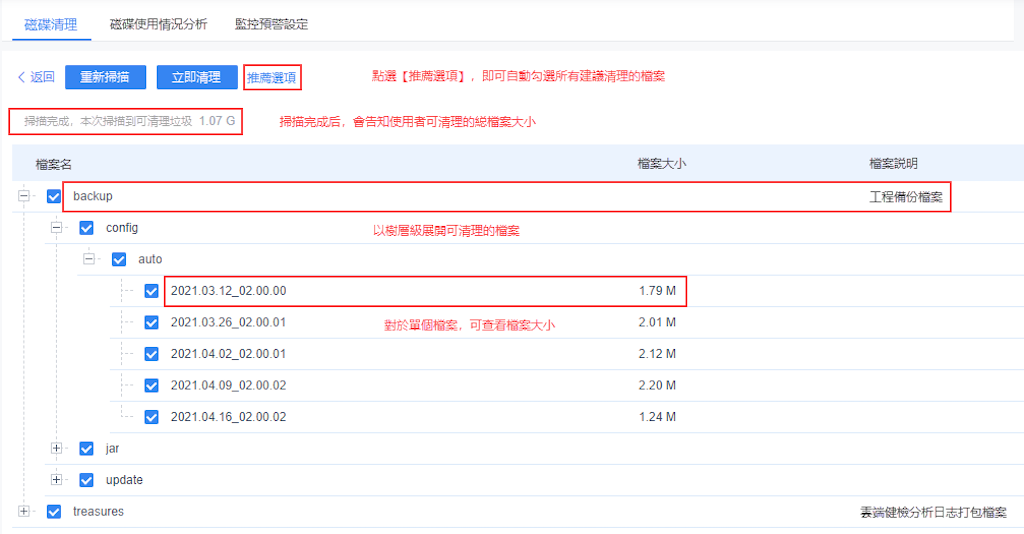The image size is (1024, 534).
Task: Select file 2021.04.16_02.00.02
Action: [229, 416]
